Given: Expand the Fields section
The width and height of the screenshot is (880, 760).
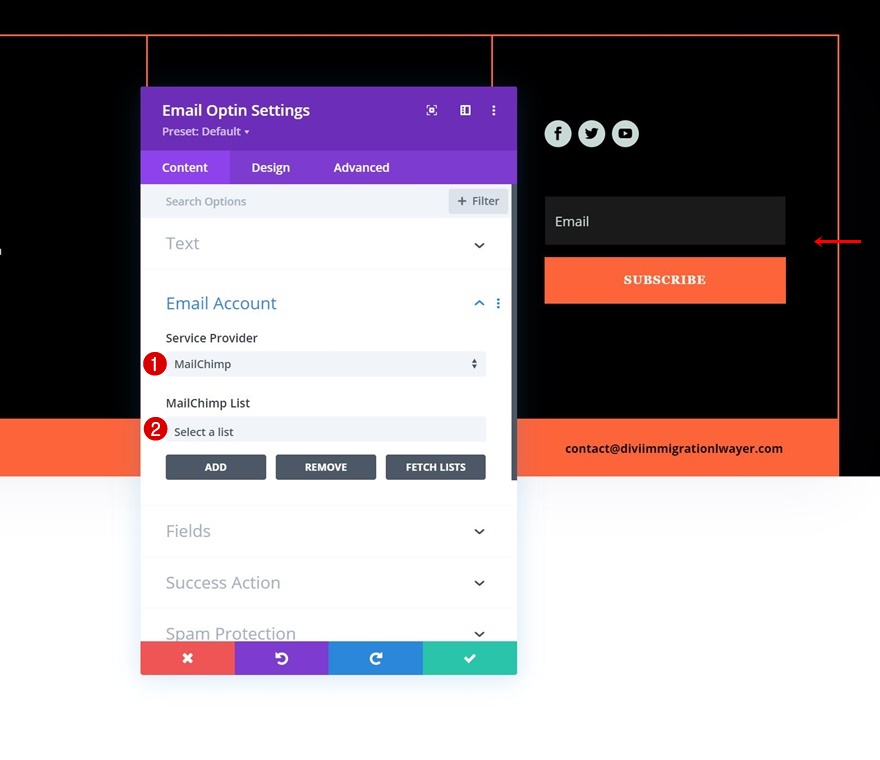Looking at the screenshot, I should [479, 532].
